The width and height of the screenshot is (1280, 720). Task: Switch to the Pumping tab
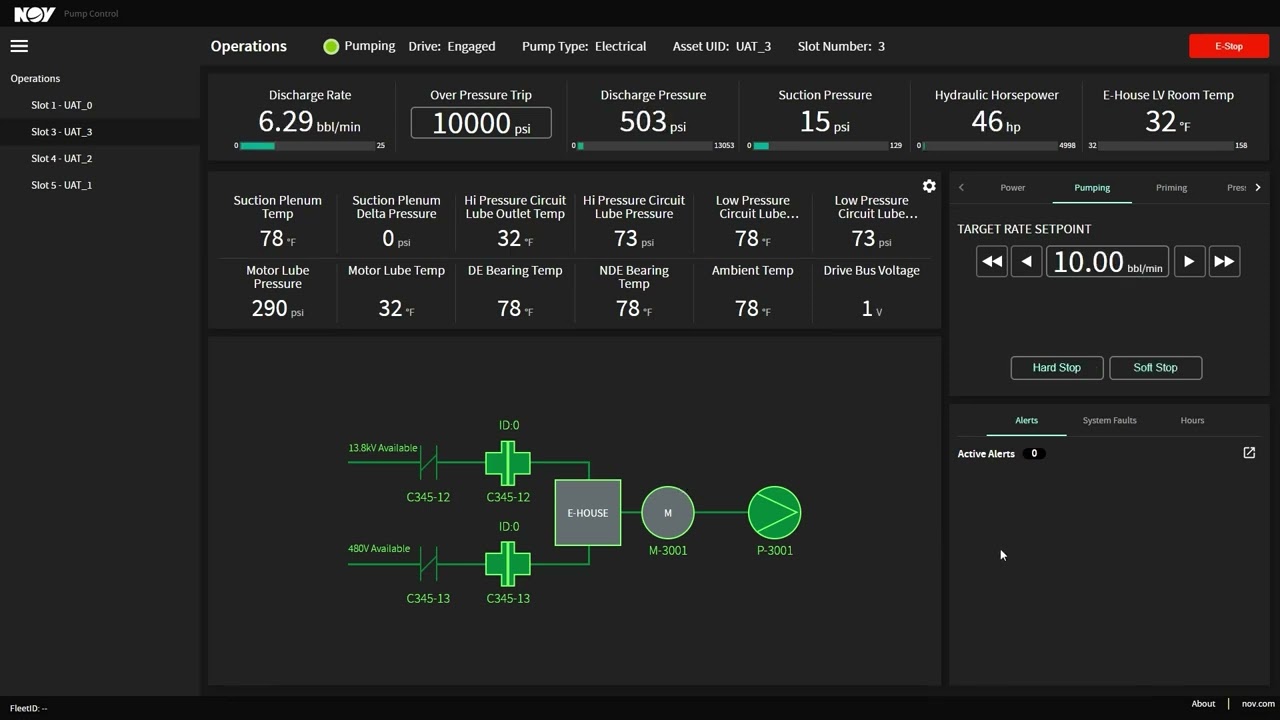(x=1092, y=188)
